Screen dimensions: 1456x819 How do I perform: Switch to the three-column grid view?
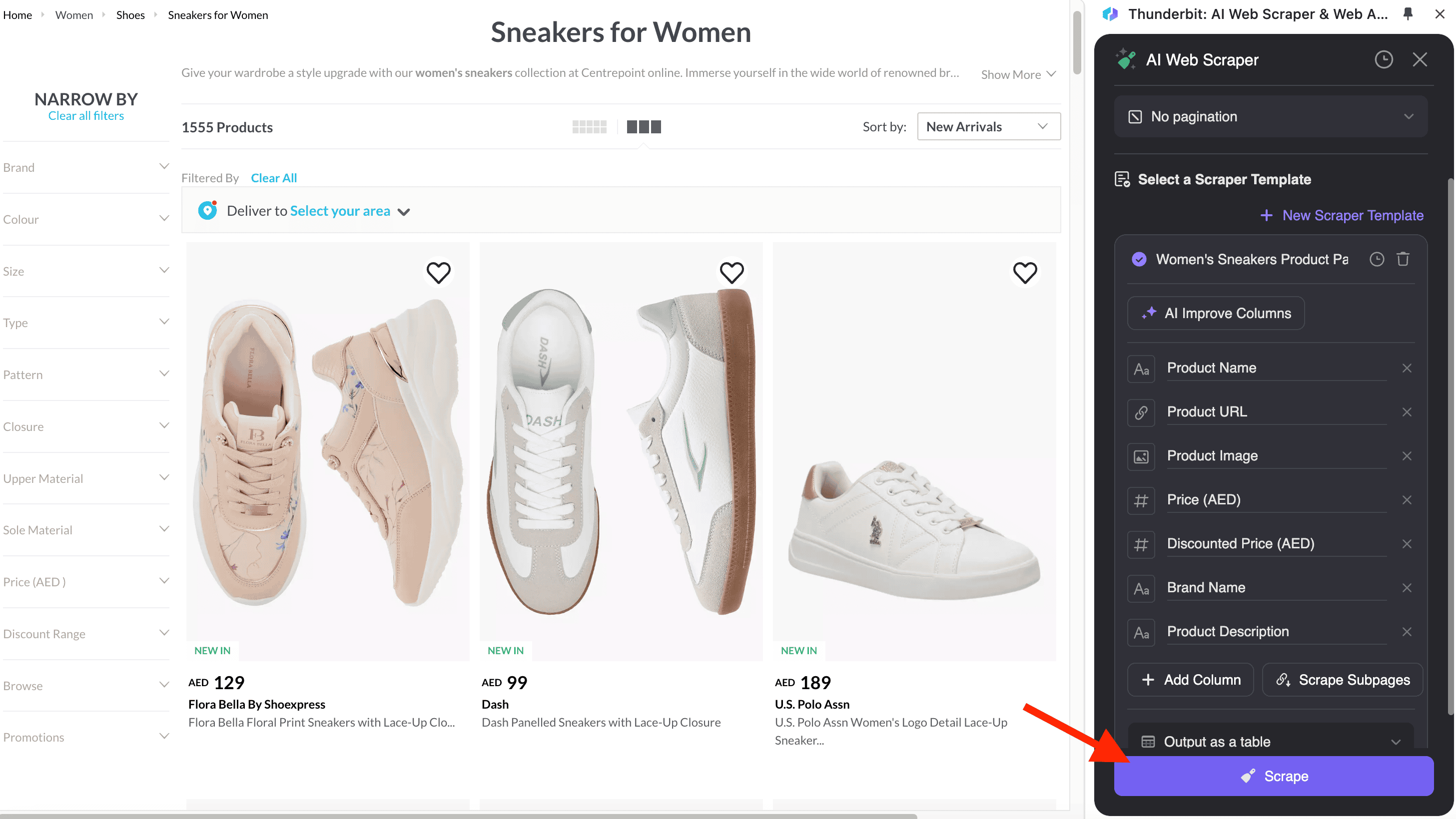(643, 127)
